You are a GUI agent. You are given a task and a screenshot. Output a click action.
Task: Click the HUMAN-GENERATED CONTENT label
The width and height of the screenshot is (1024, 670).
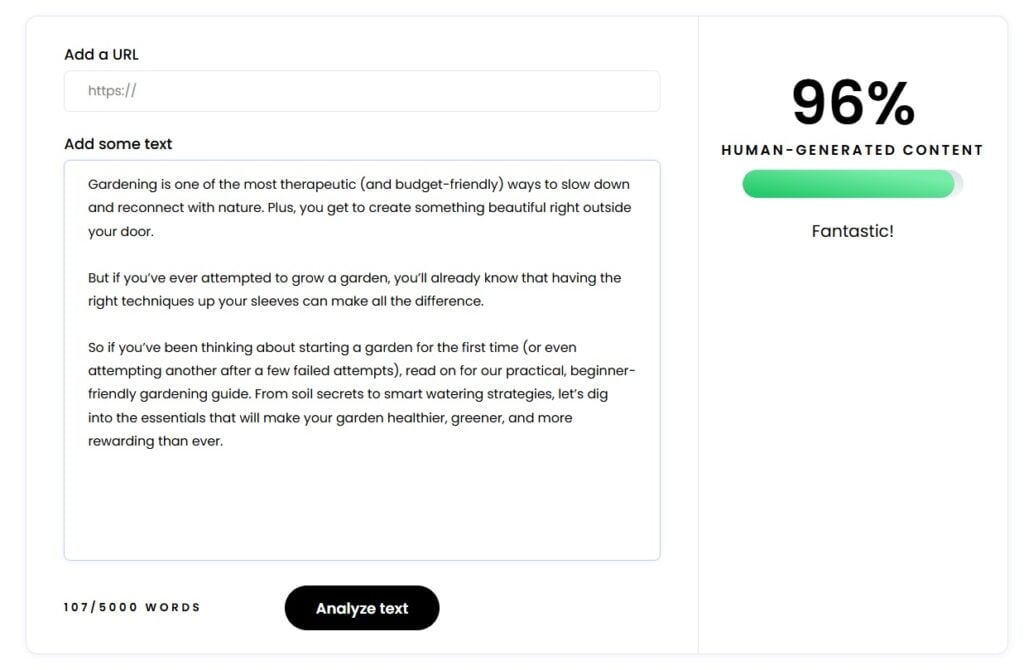(852, 150)
